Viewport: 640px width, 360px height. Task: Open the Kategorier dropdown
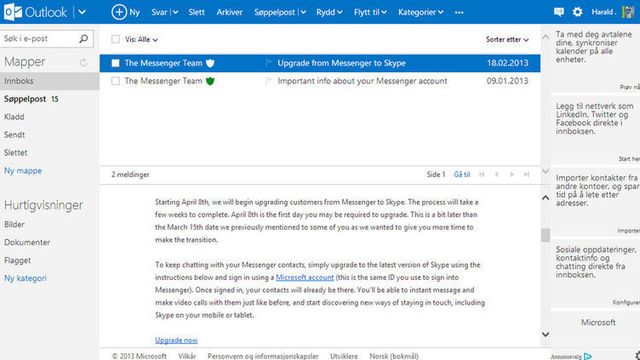pyautogui.click(x=421, y=12)
